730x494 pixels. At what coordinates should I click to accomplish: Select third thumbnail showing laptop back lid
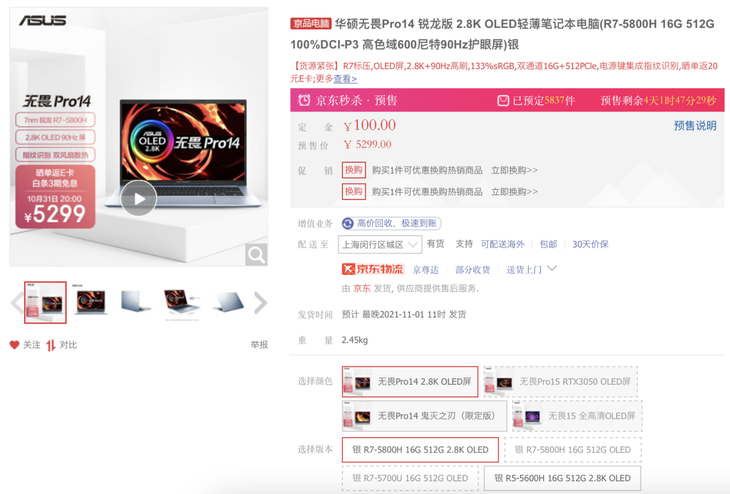(135, 302)
